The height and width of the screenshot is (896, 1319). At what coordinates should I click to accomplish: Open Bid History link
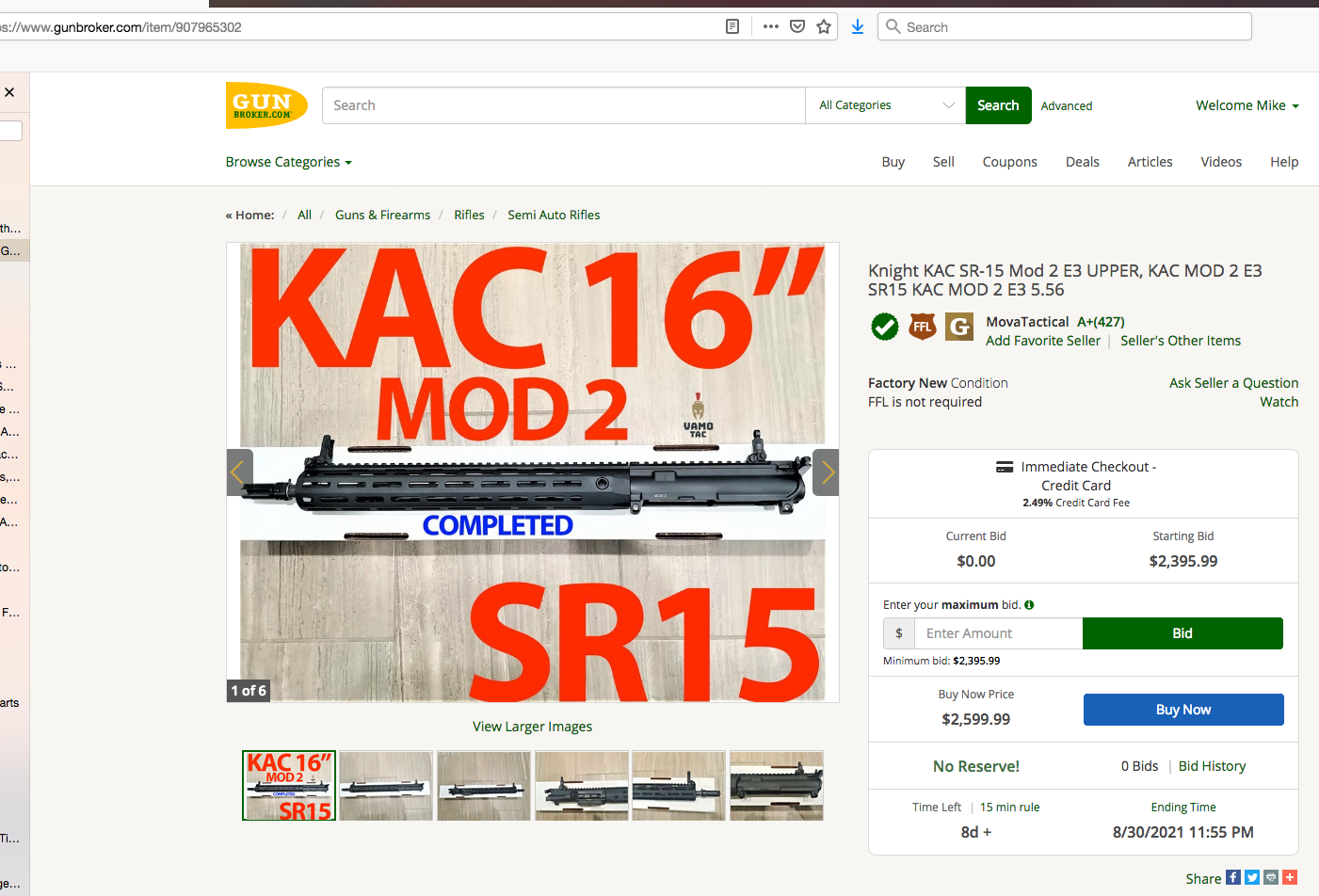click(1212, 766)
